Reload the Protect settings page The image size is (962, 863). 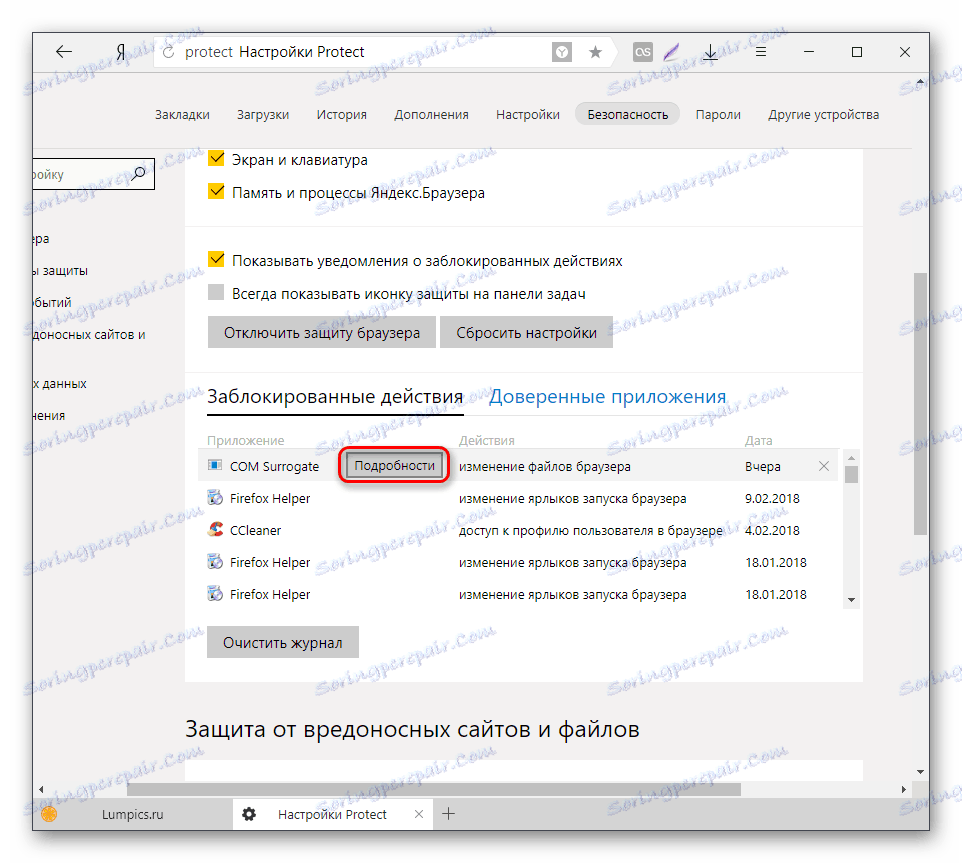tap(168, 52)
